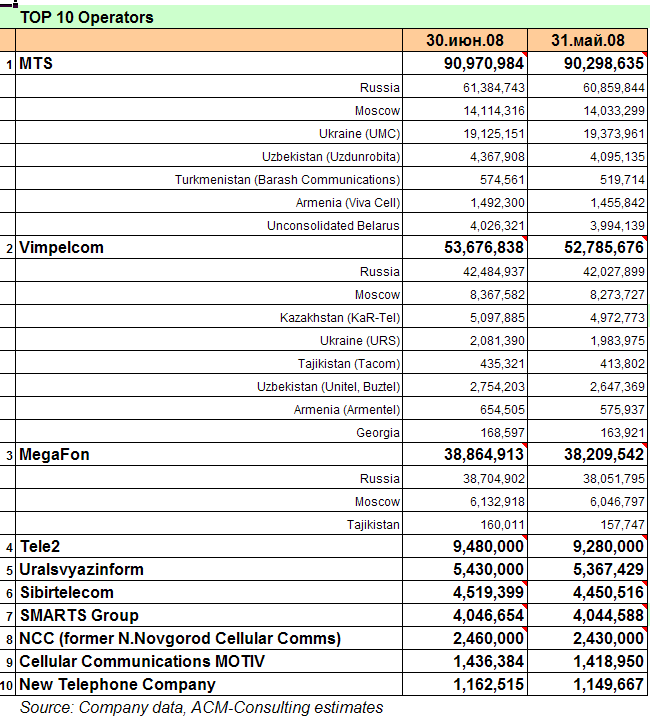This screenshot has height=718, width=650.
Task: Click the 30.июн.08 column header
Action: coord(465,40)
